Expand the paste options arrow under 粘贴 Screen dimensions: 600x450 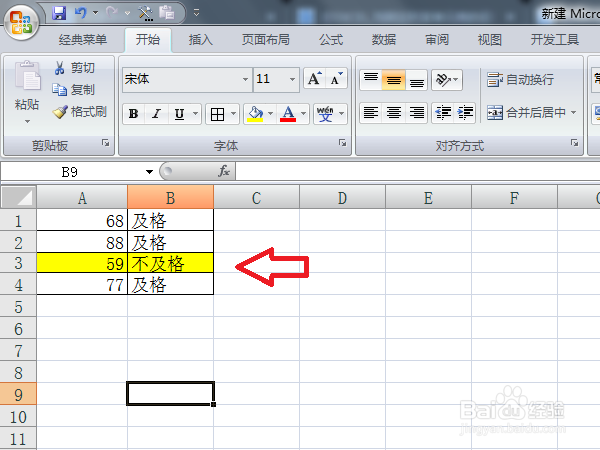(27, 122)
